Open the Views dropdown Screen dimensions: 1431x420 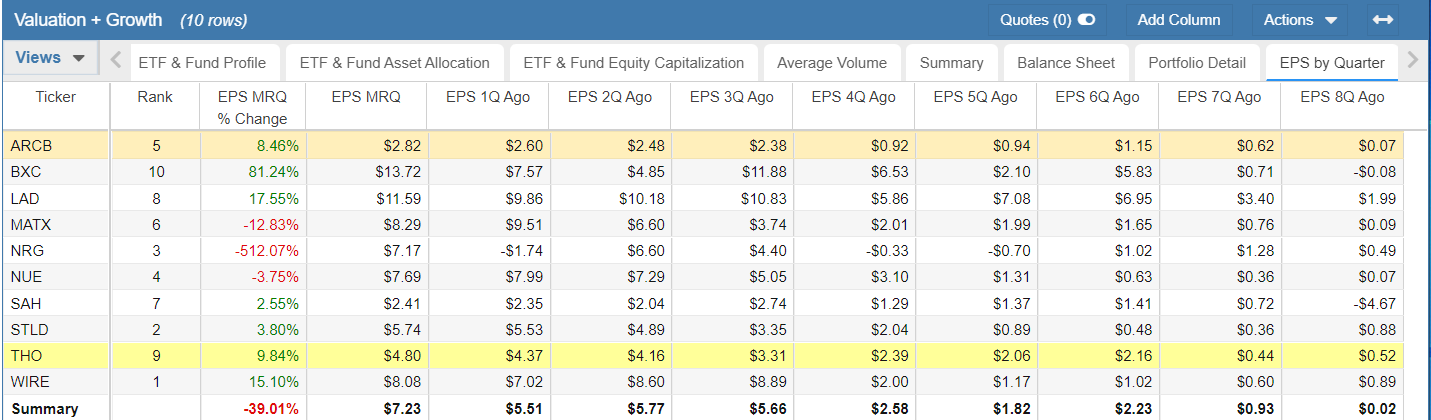pyautogui.click(x=51, y=58)
